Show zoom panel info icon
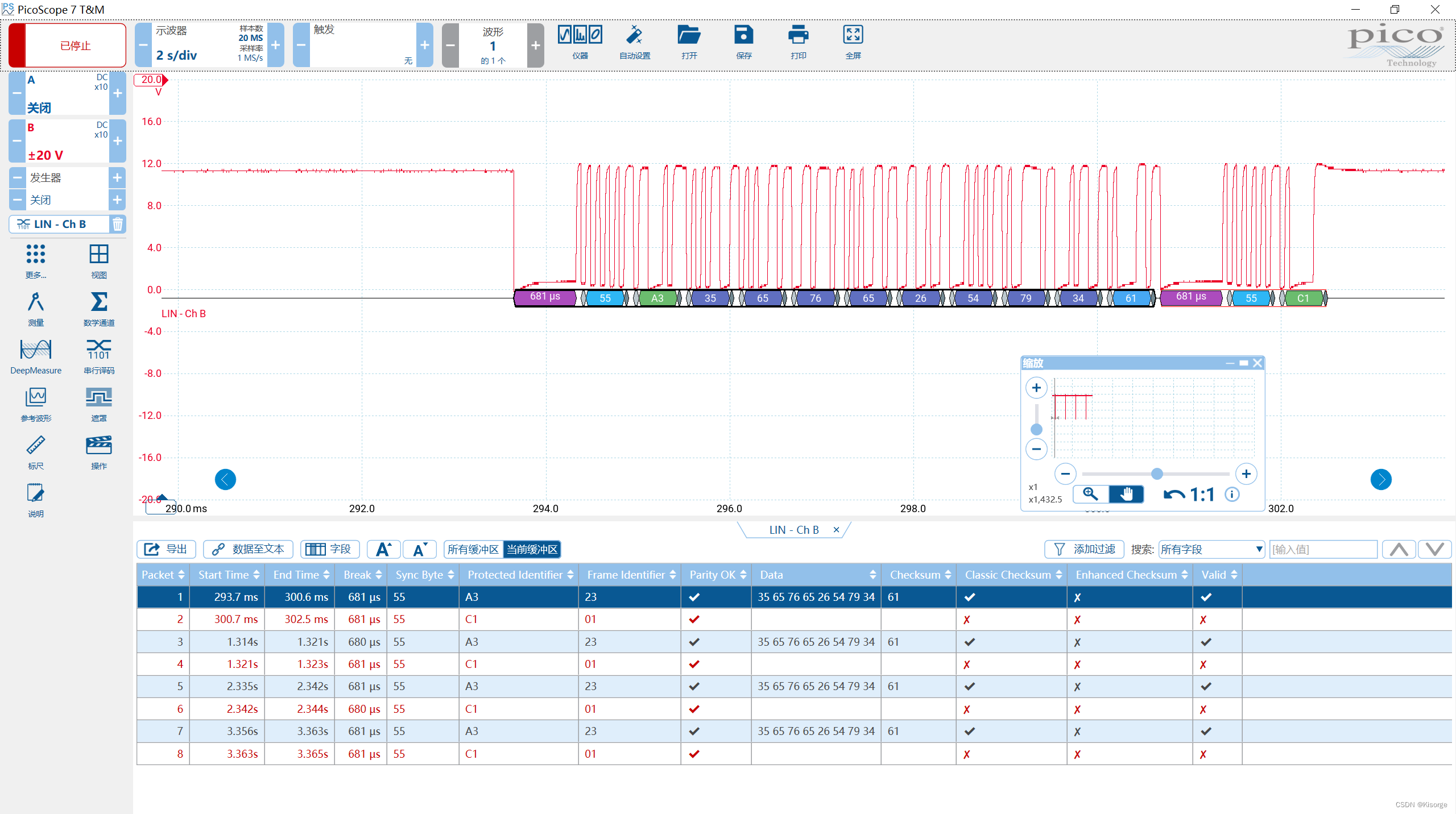Image resolution: width=1456 pixels, height=814 pixels. (1232, 494)
